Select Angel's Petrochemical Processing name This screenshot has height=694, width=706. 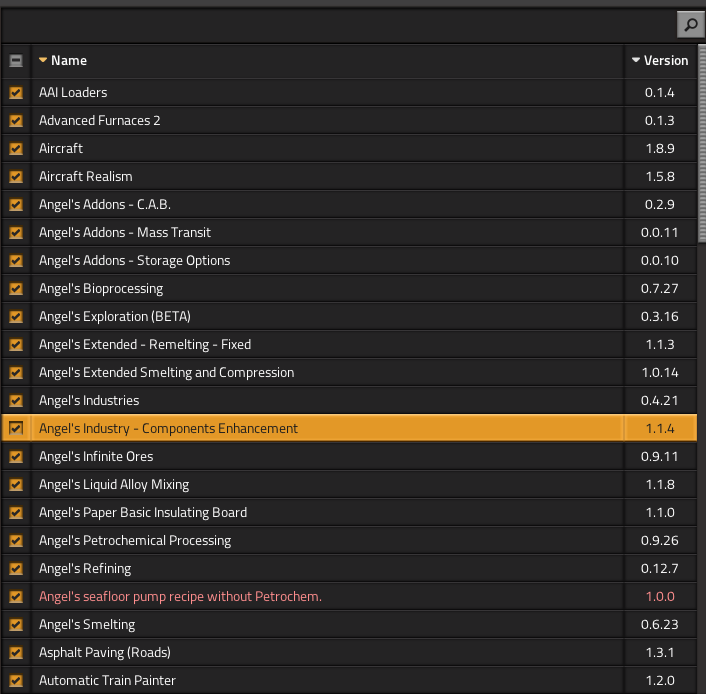click(135, 540)
